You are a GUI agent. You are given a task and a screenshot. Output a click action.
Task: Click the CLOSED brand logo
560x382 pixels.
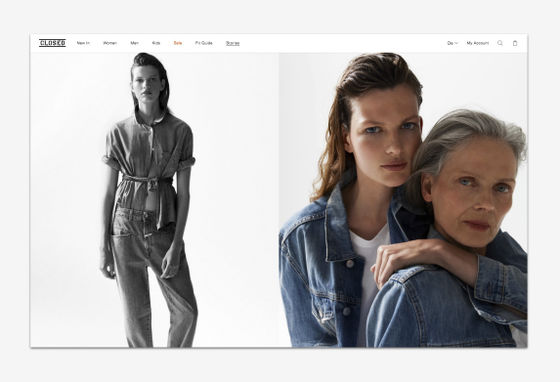coord(52,43)
